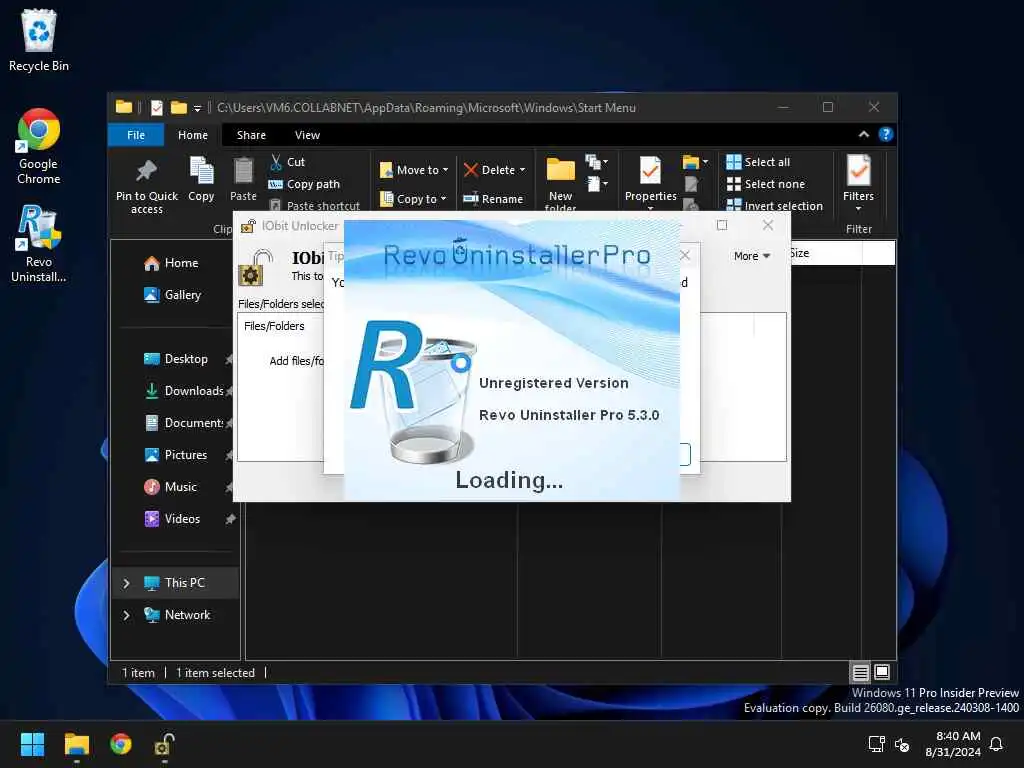Click New folder icon in quick access toolbar
Viewport: 1024px width, 768px height.
[x=178, y=108]
